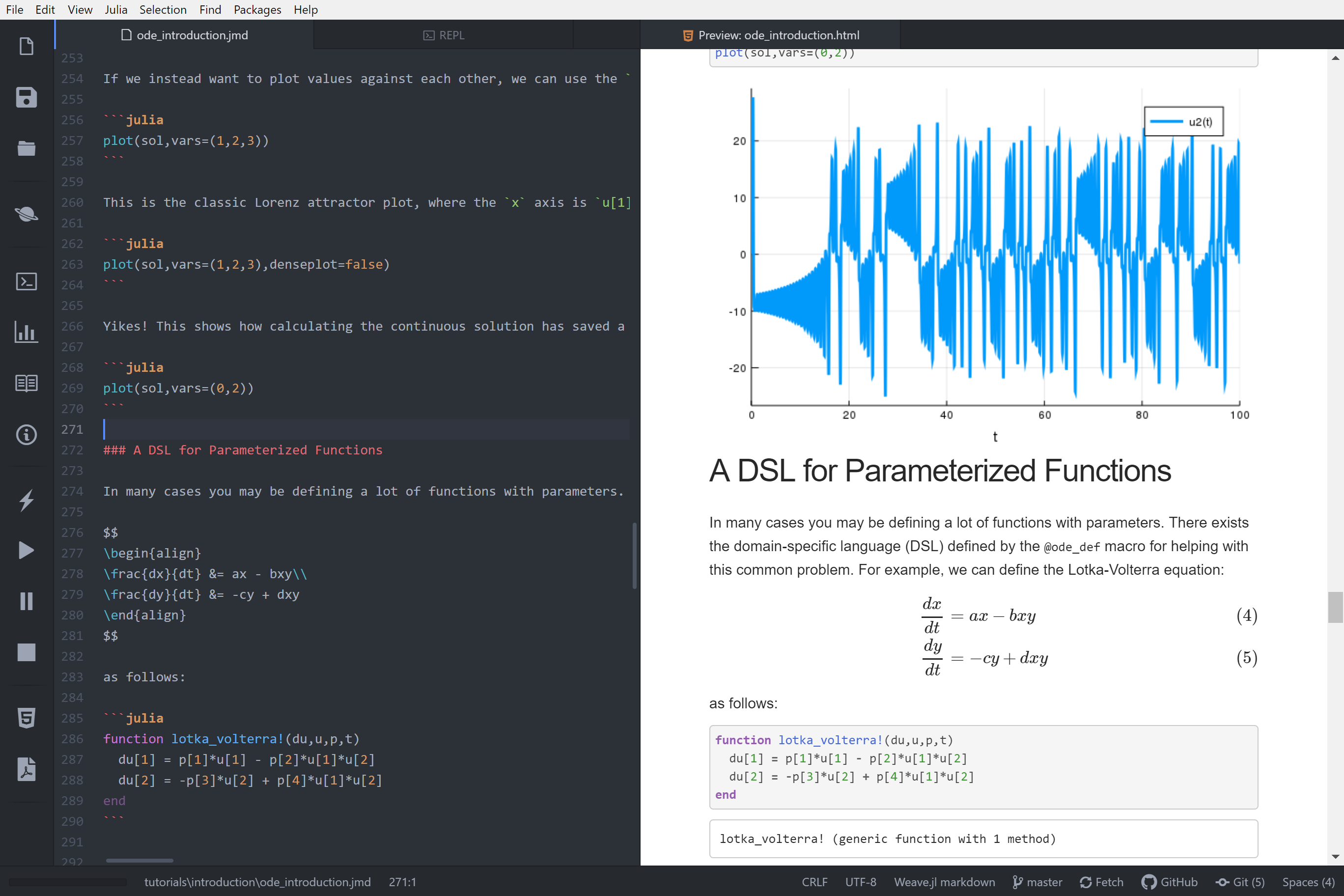
Task: Open the Find menu
Action: coord(210,10)
